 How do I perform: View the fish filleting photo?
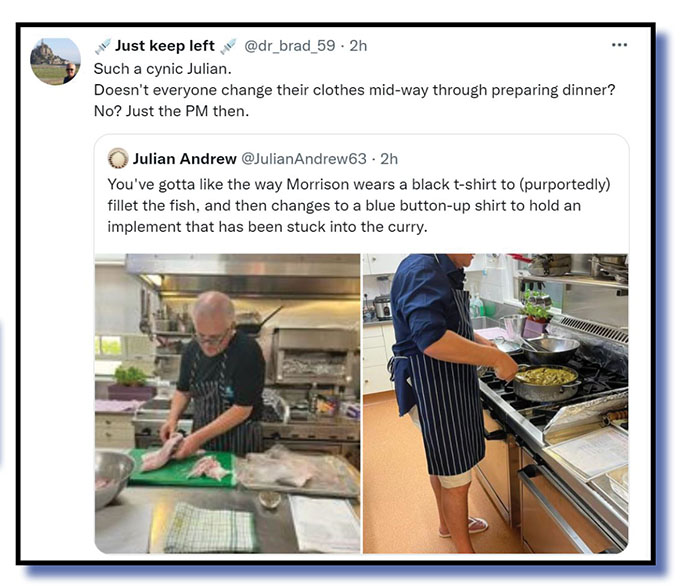coord(227,403)
